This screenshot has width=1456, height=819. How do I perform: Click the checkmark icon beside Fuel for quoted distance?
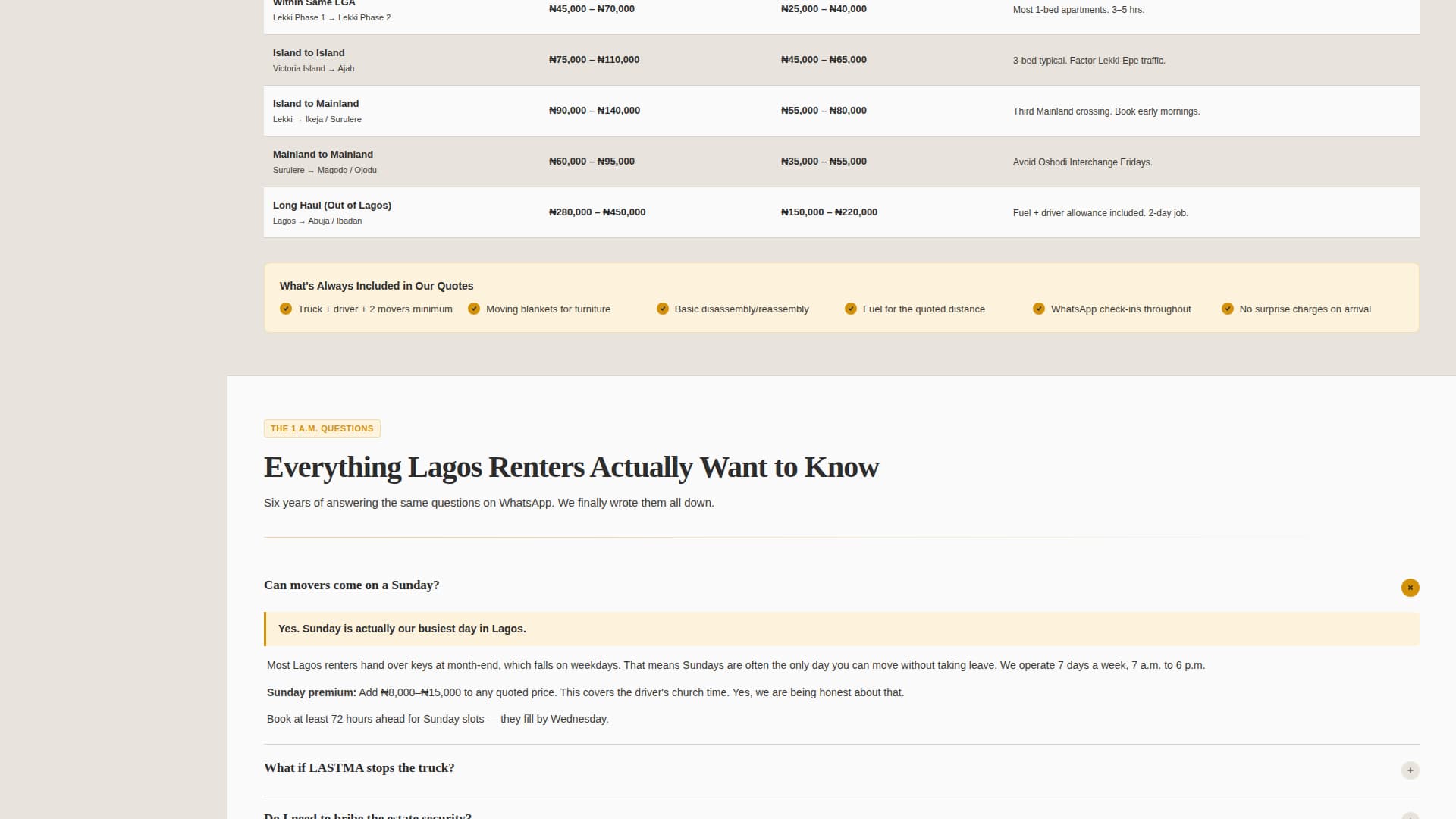tap(850, 309)
